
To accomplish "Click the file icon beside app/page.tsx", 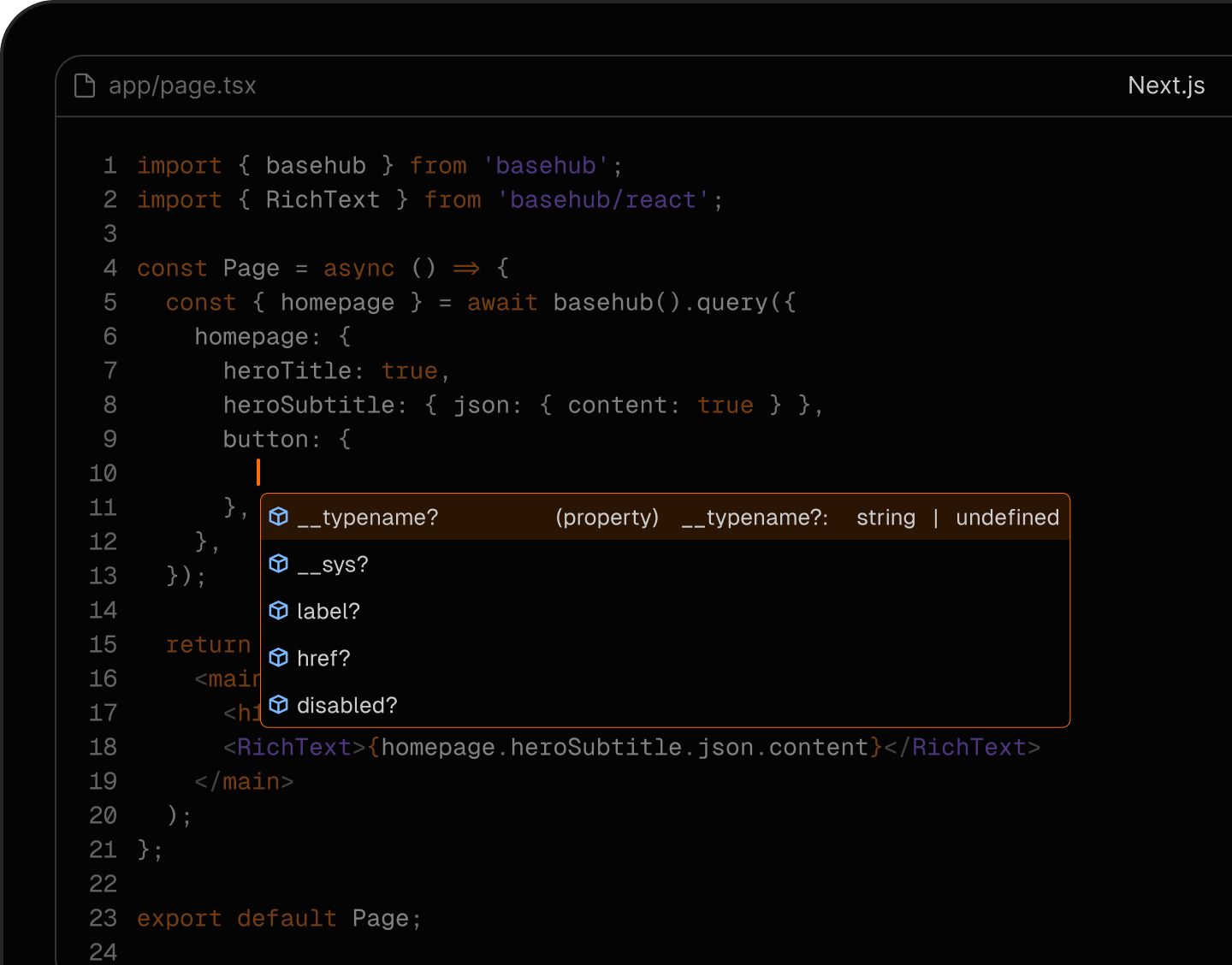I will click(85, 86).
